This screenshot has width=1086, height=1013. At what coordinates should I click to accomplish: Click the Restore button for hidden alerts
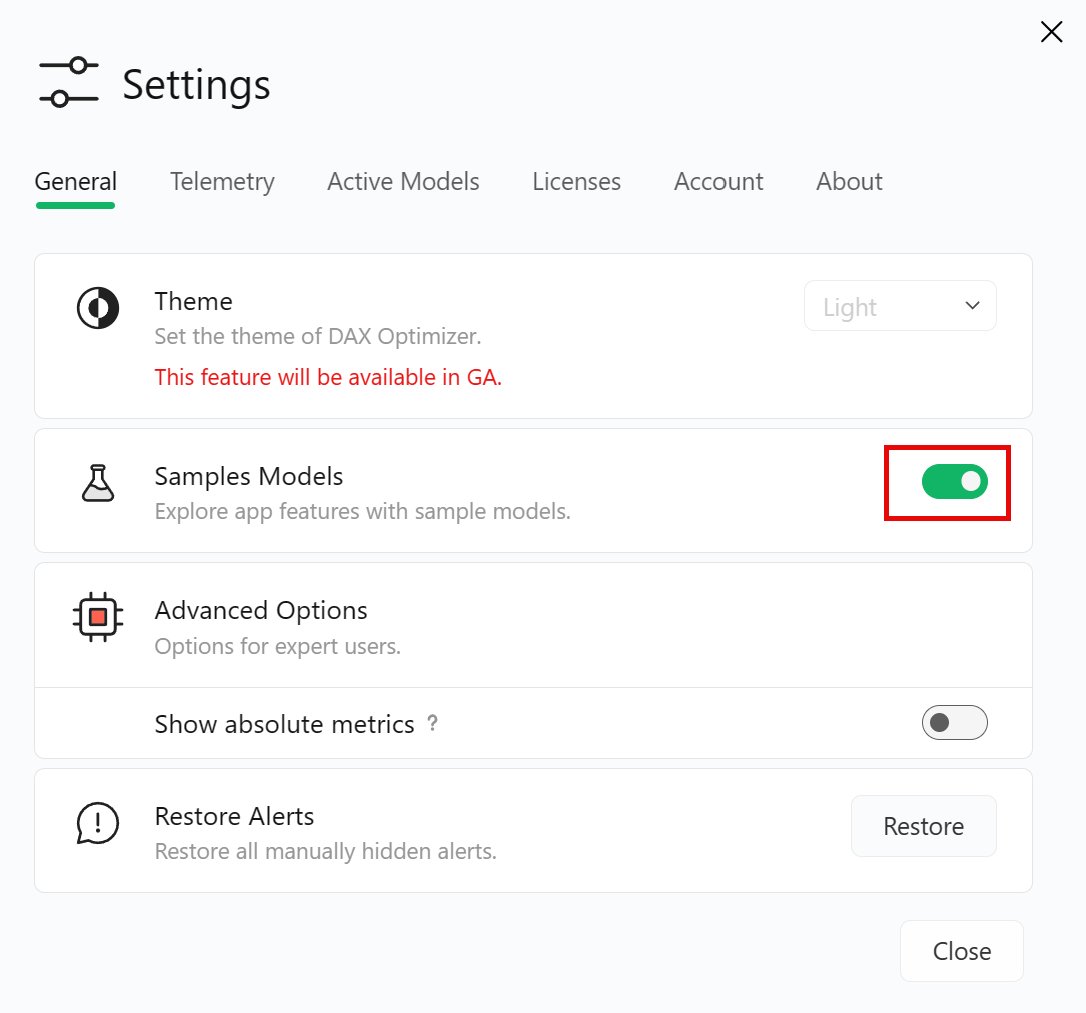[x=923, y=826]
